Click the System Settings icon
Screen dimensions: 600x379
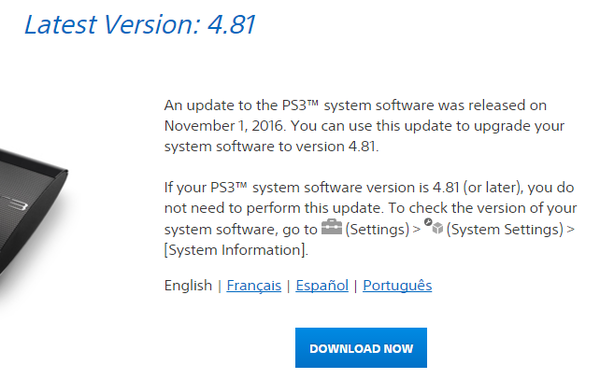(x=433, y=226)
